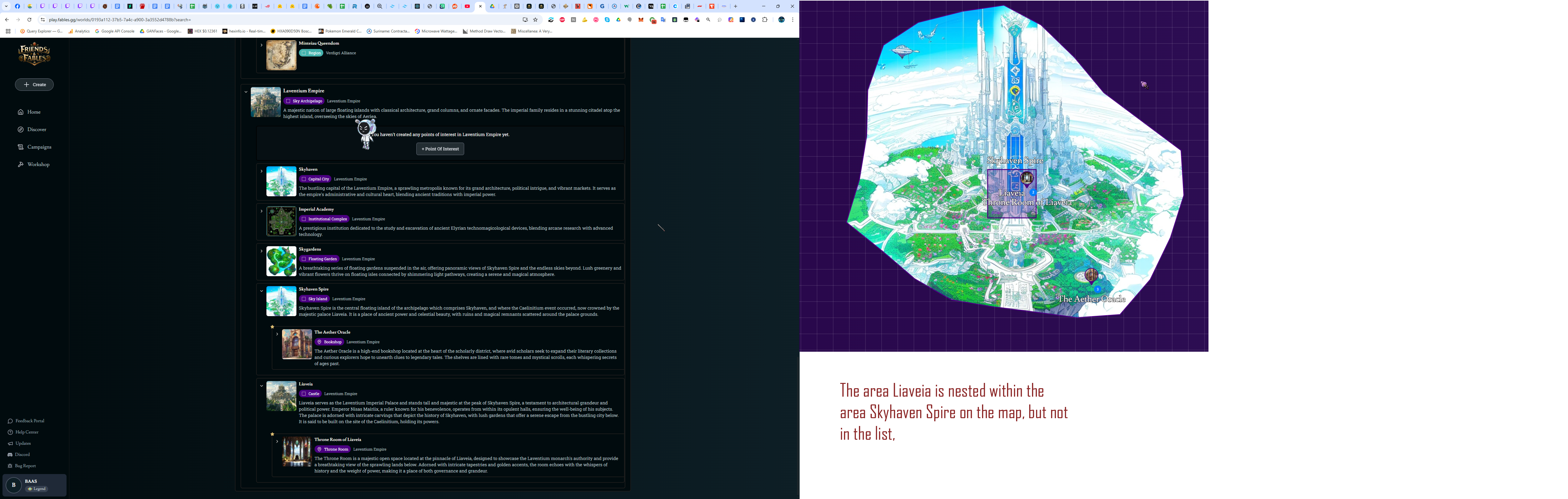This screenshot has width=1568, height=499.
Task: Open the Minteiau Queendom map thumbnail
Action: pyautogui.click(x=281, y=55)
